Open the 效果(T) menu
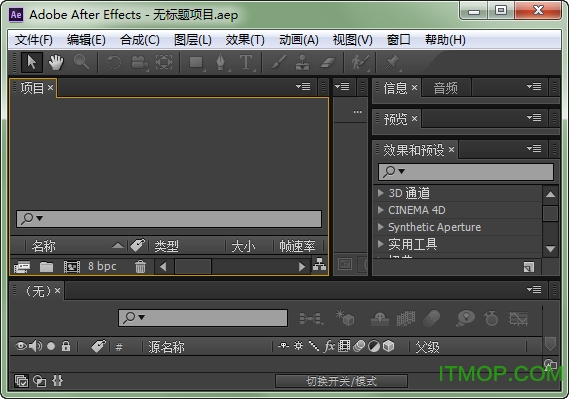 click(x=245, y=40)
